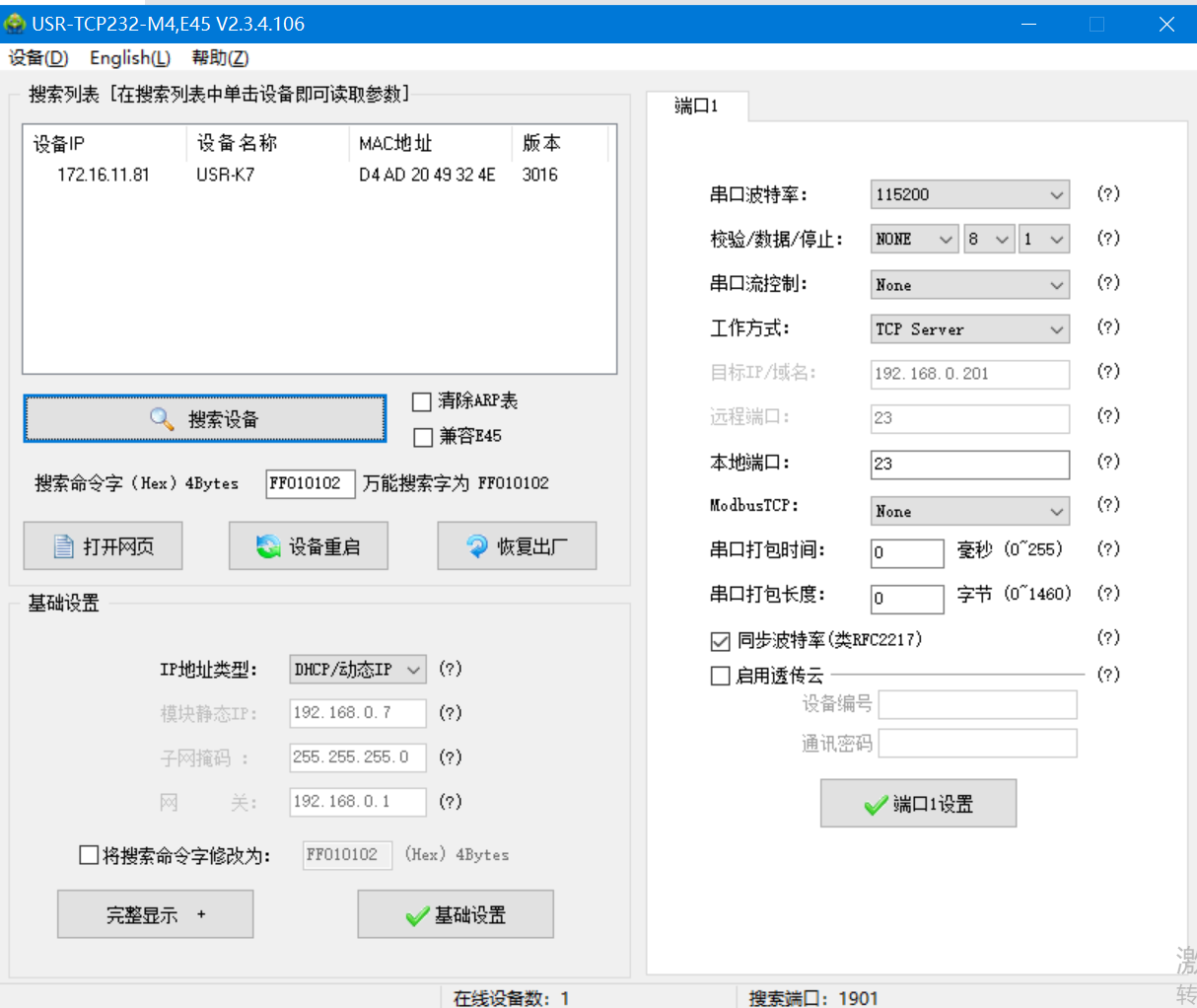Viewport: 1197px width, 1008px height.
Task: Click the document icon on 打开网页 button
Action: [64, 546]
